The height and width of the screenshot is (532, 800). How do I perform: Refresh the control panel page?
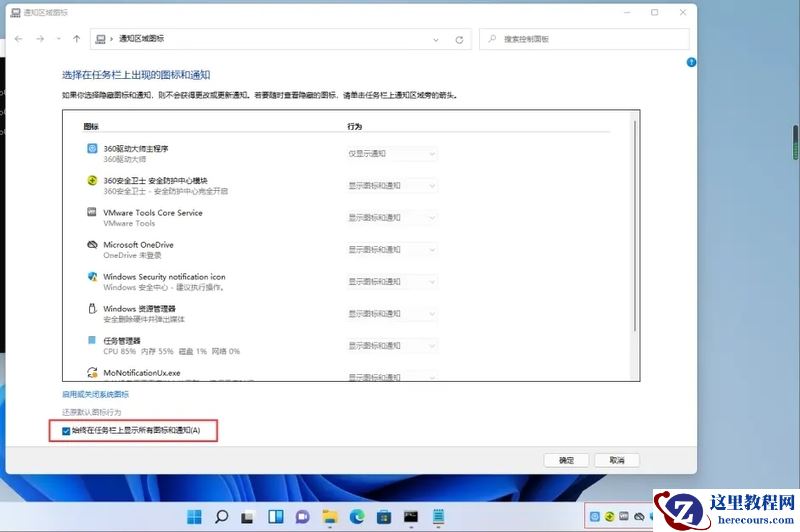[459, 39]
